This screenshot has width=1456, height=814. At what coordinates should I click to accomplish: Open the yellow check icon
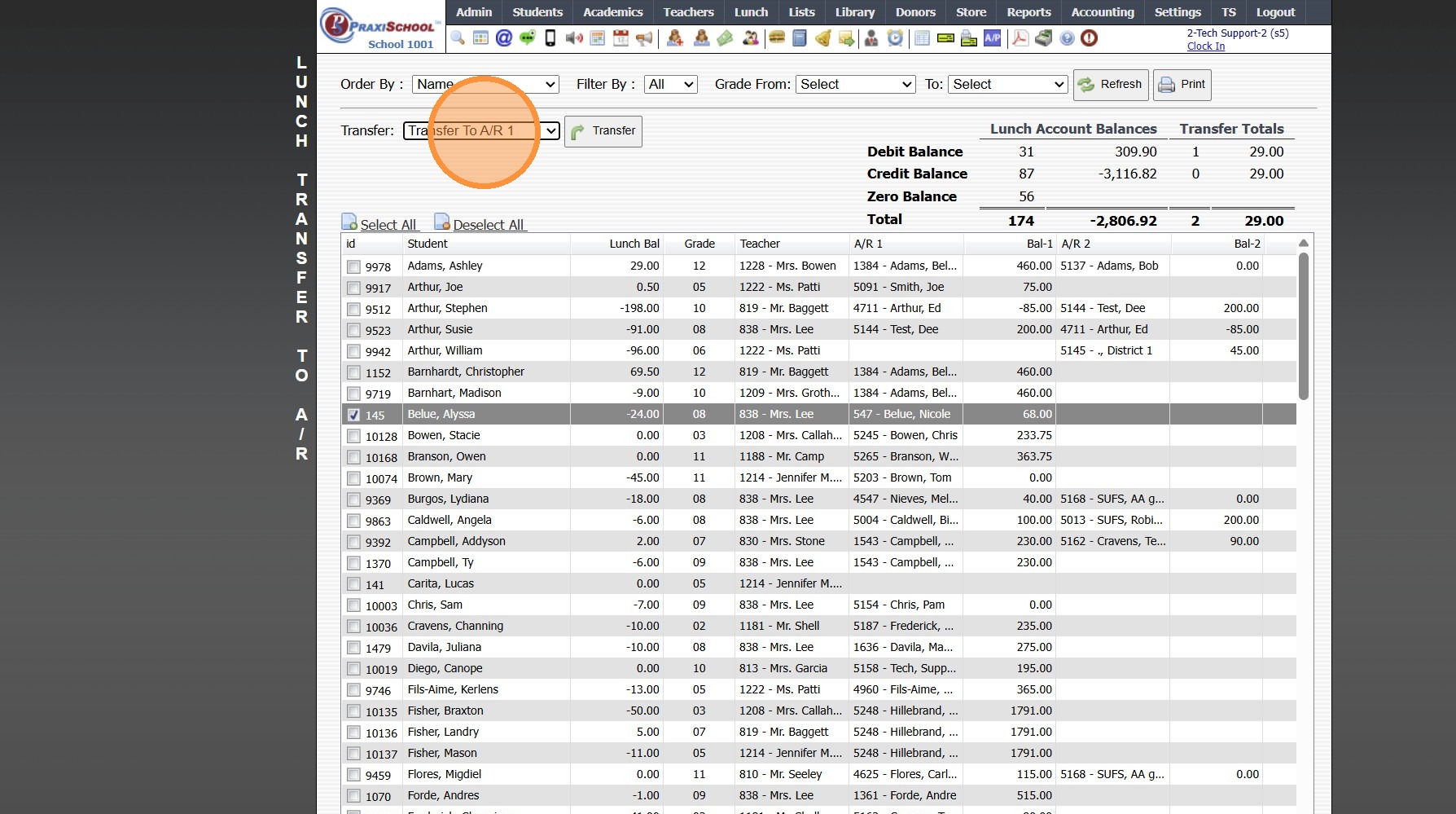(x=945, y=38)
